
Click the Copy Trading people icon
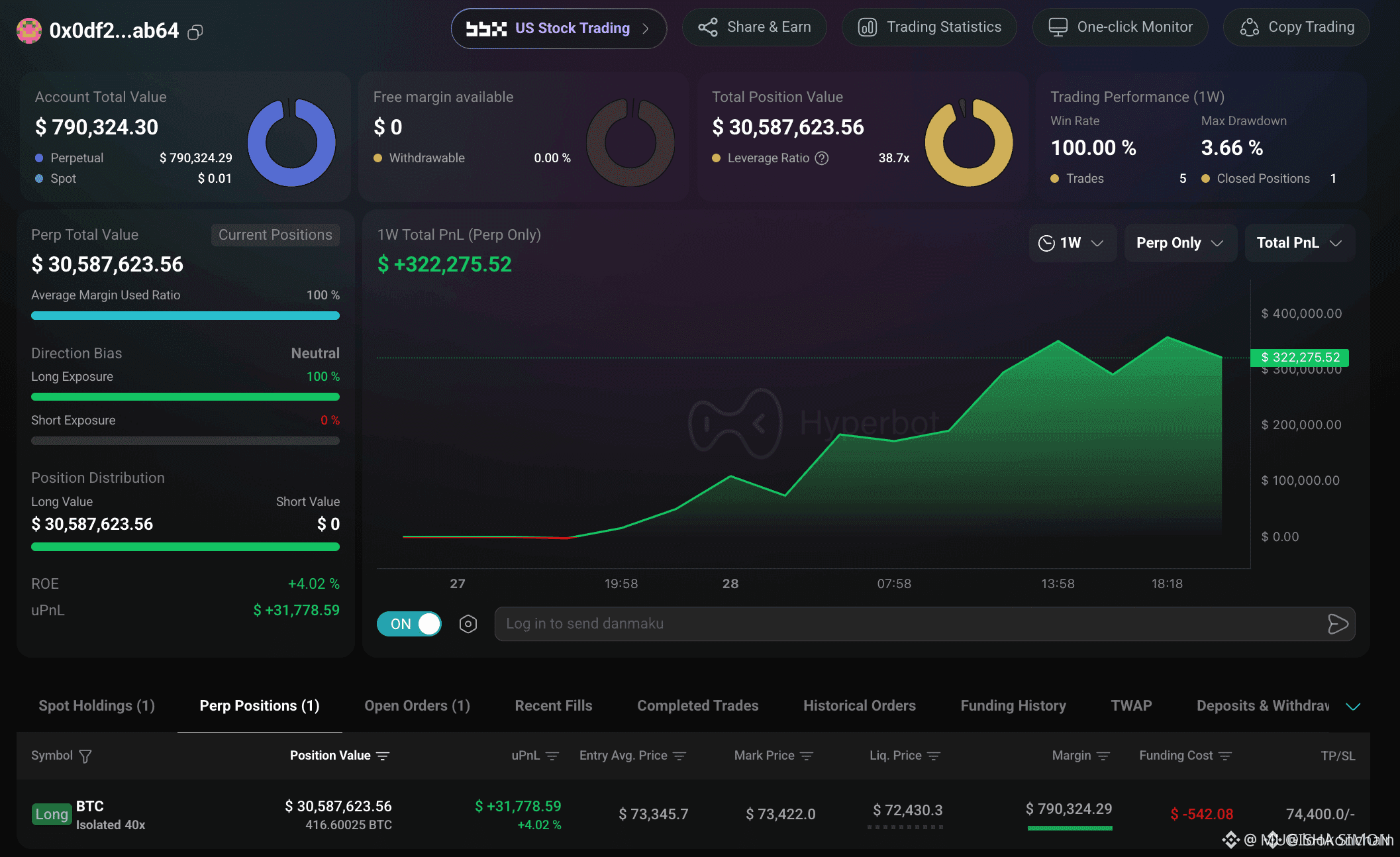click(x=1250, y=27)
